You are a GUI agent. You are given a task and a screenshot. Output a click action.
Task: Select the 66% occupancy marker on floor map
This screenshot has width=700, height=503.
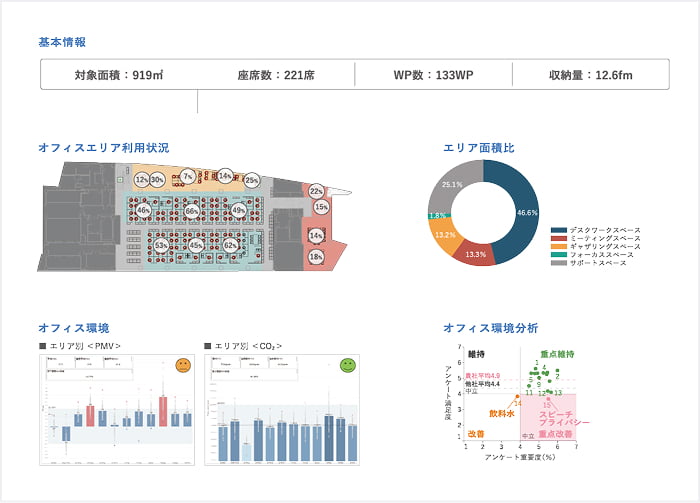point(191,212)
